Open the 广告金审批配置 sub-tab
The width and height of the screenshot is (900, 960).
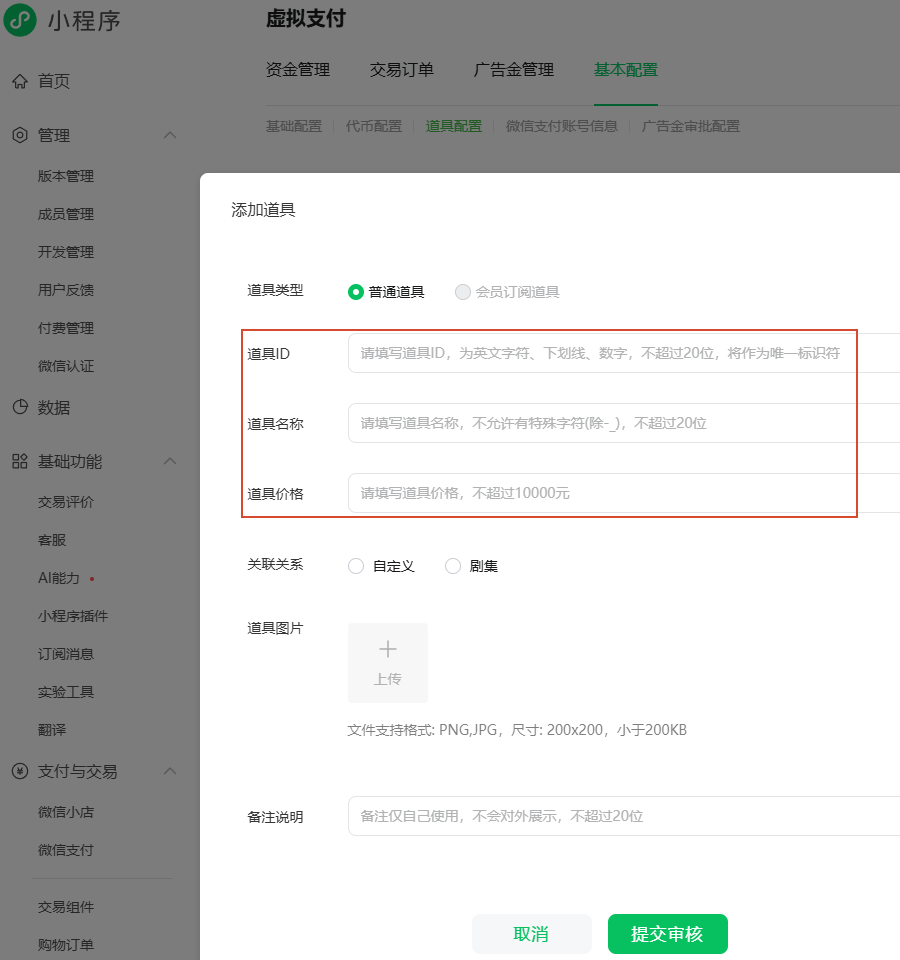(x=691, y=126)
